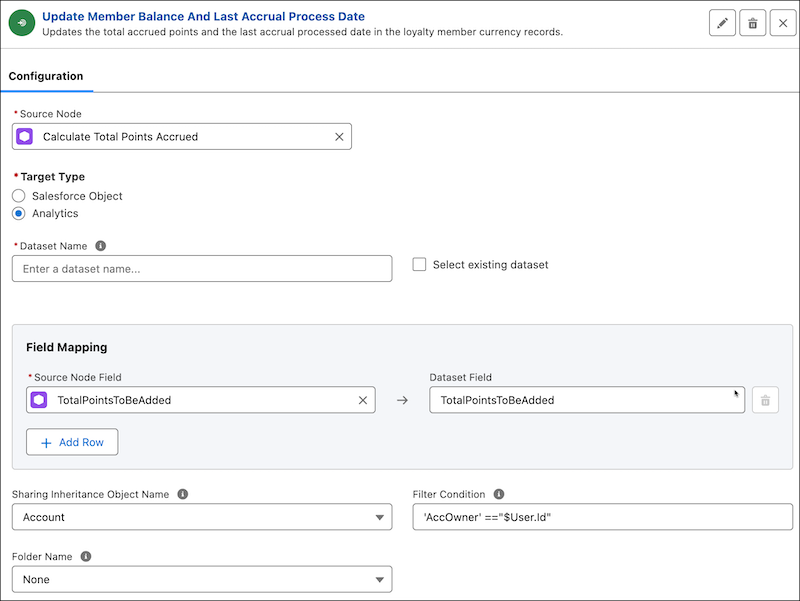The width and height of the screenshot is (800, 601).
Task: Click the Target Type label
Action: point(53,177)
